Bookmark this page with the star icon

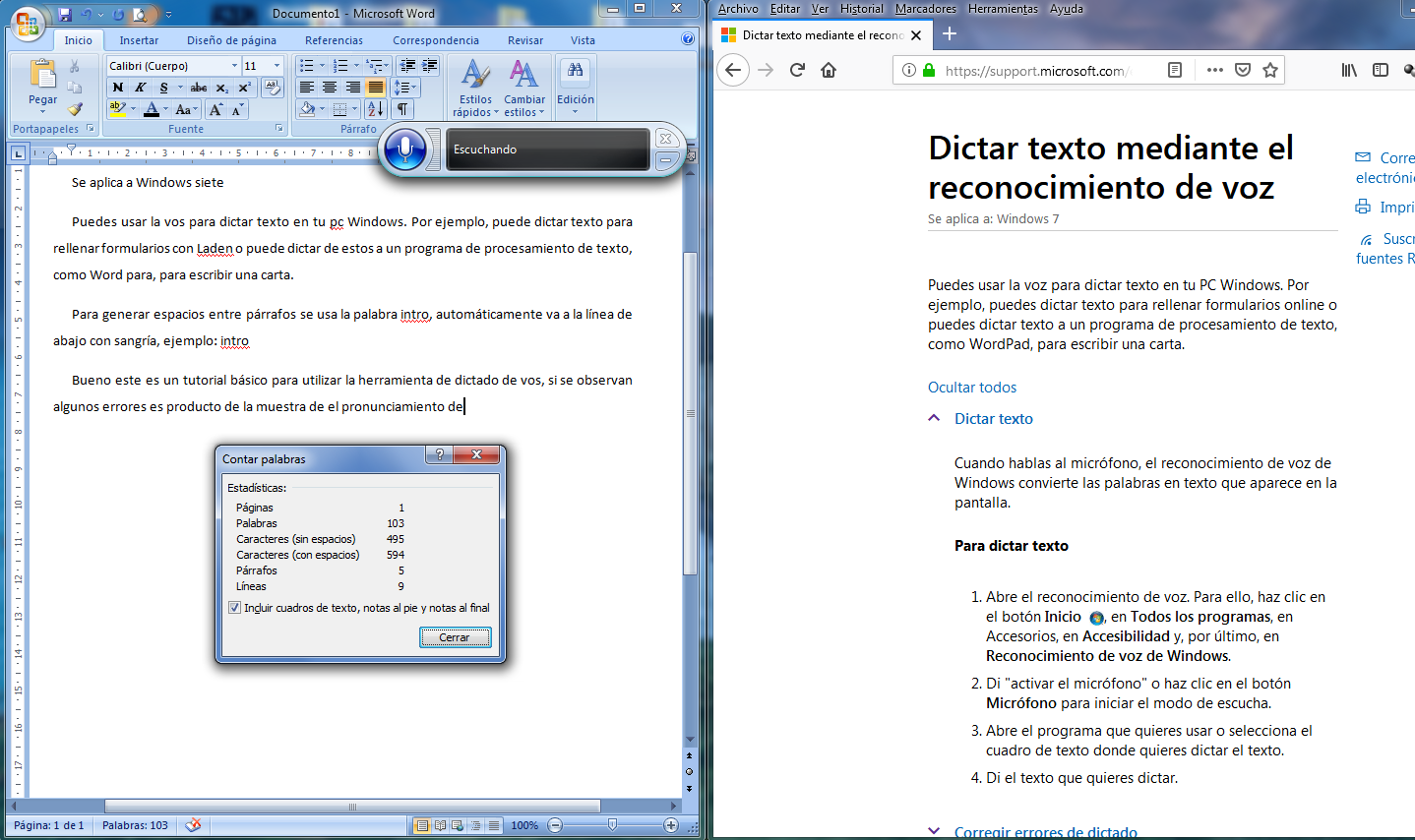coord(1270,70)
